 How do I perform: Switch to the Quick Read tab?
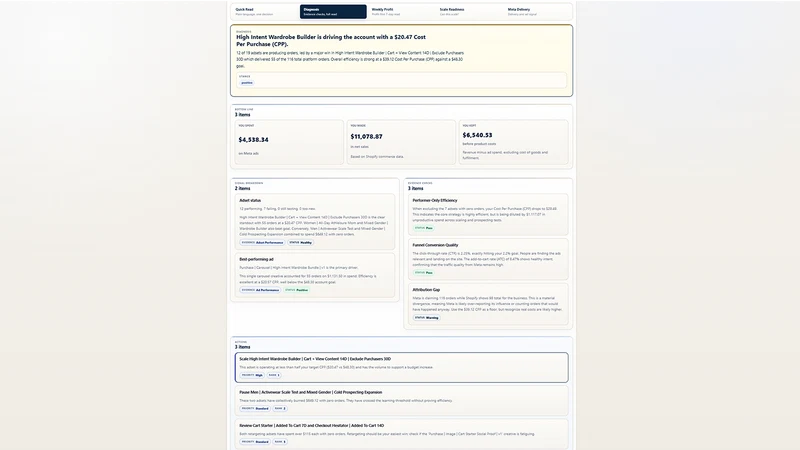tap(265, 12)
